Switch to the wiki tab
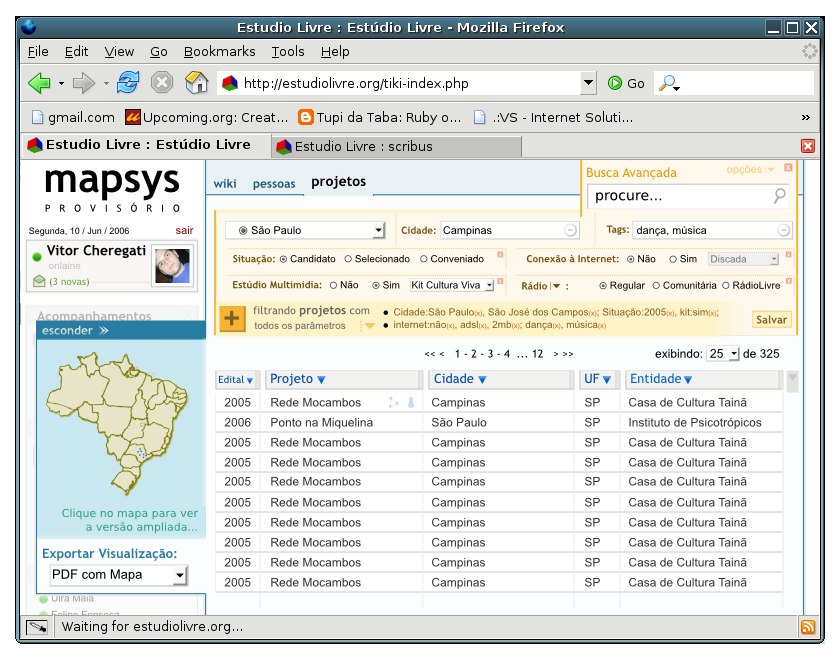This screenshot has width=840, height=660. (x=224, y=184)
